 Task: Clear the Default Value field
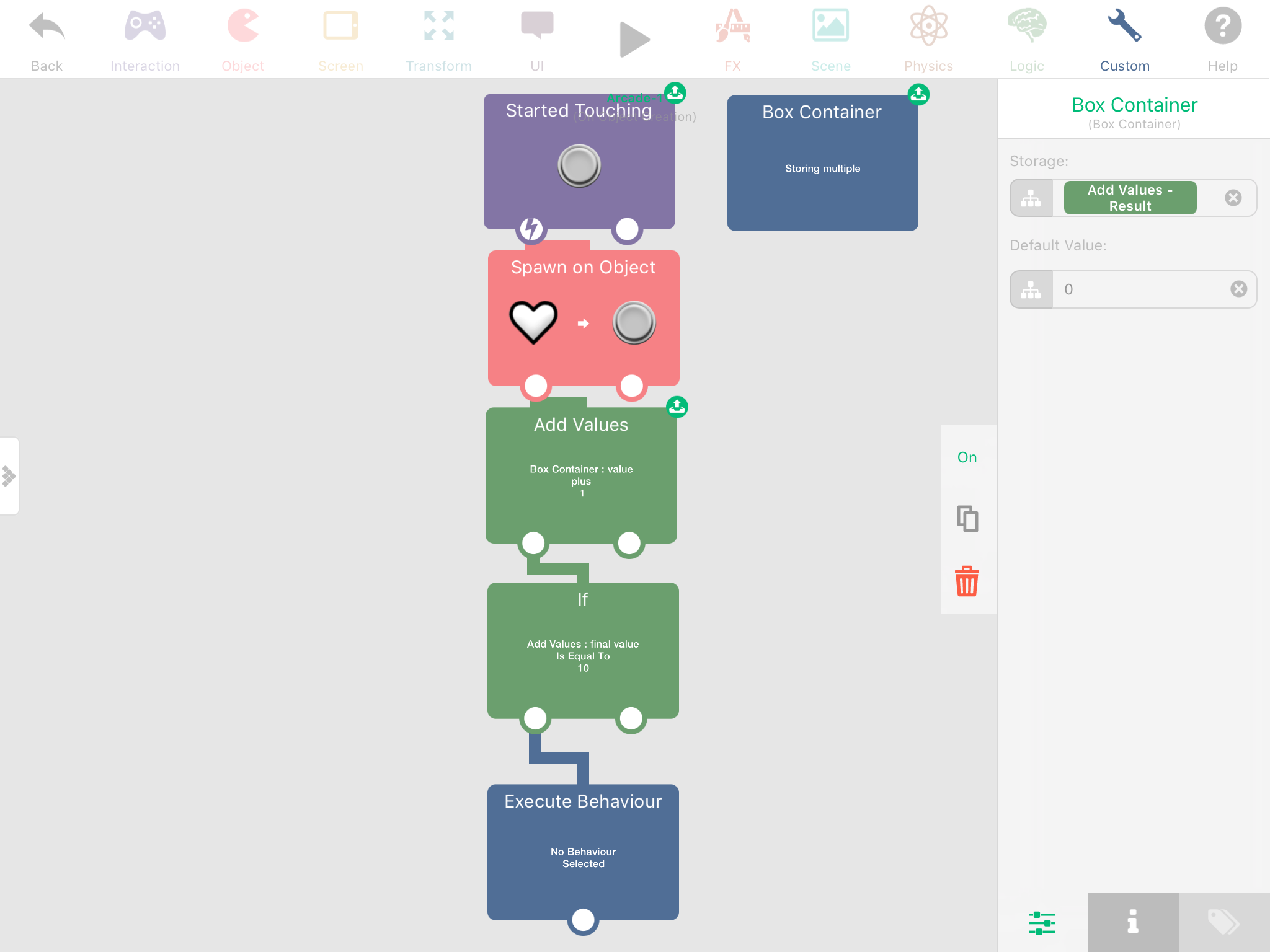click(x=1238, y=289)
